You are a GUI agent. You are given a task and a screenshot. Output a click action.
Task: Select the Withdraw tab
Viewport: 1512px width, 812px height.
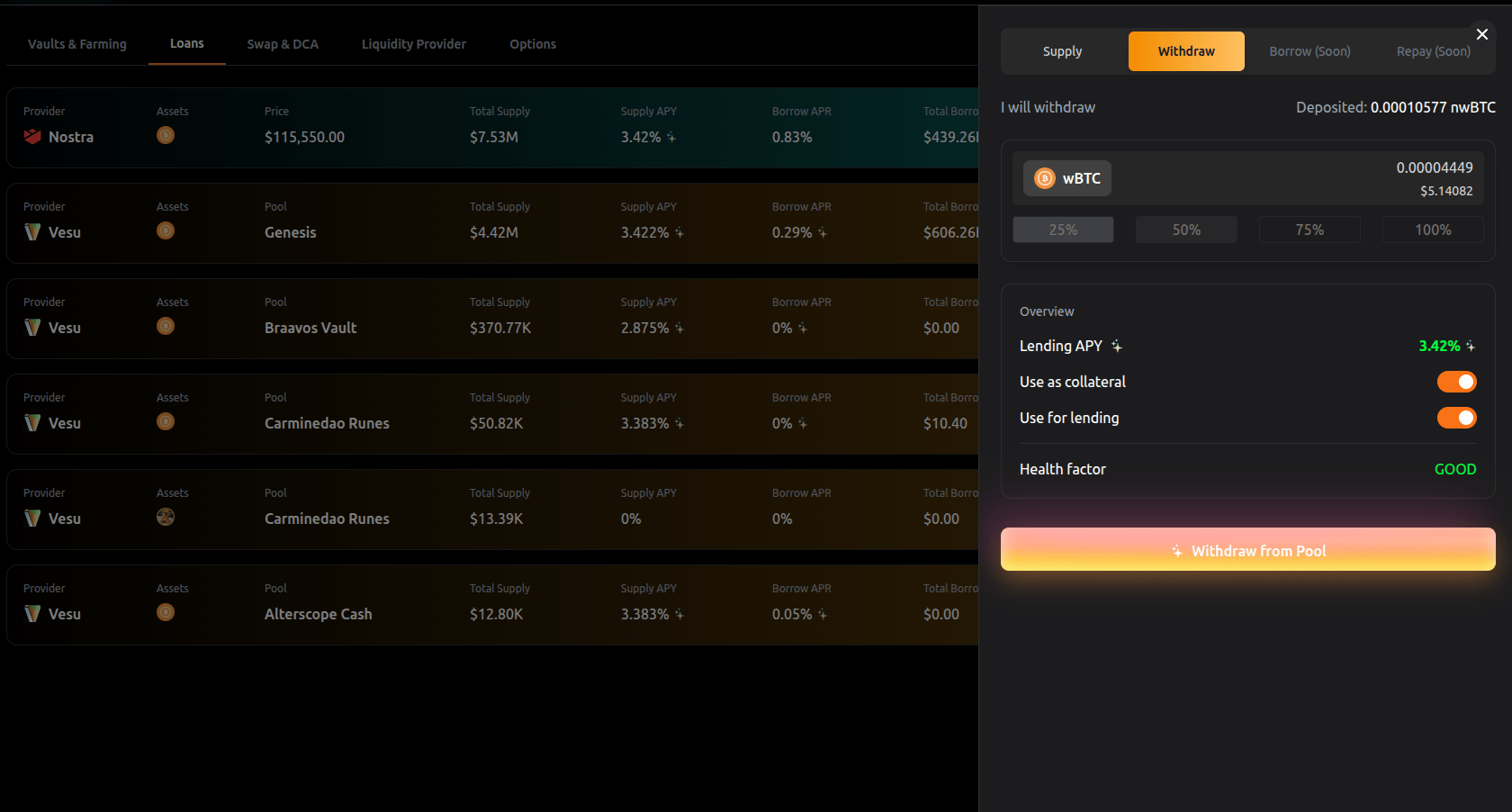1186,51
